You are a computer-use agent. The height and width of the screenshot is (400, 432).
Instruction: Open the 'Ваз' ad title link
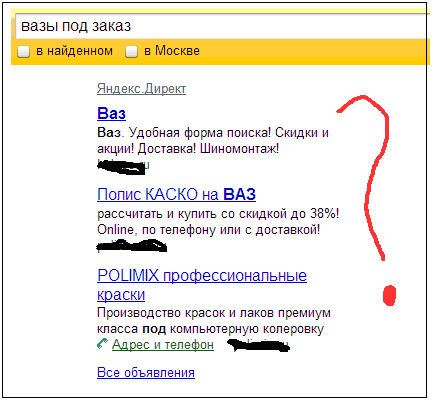pos(111,113)
